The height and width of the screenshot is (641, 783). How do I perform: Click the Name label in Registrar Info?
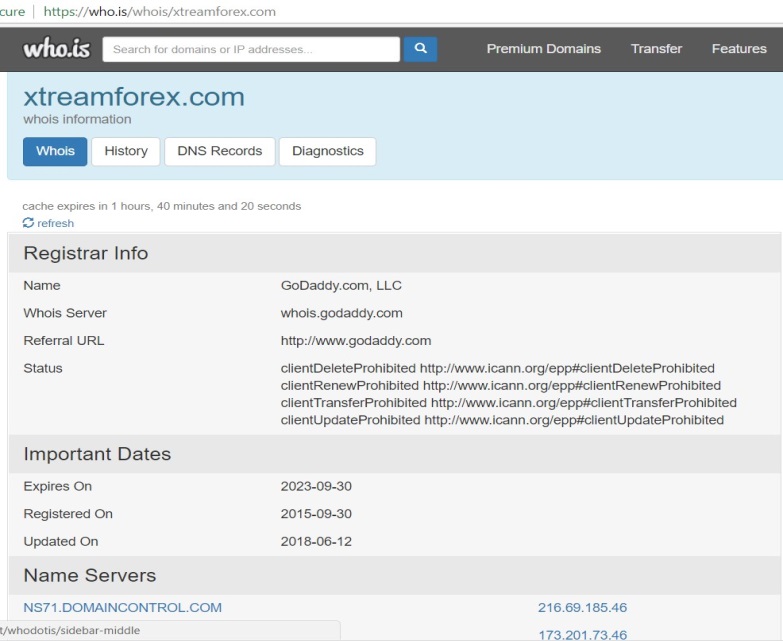(42, 286)
